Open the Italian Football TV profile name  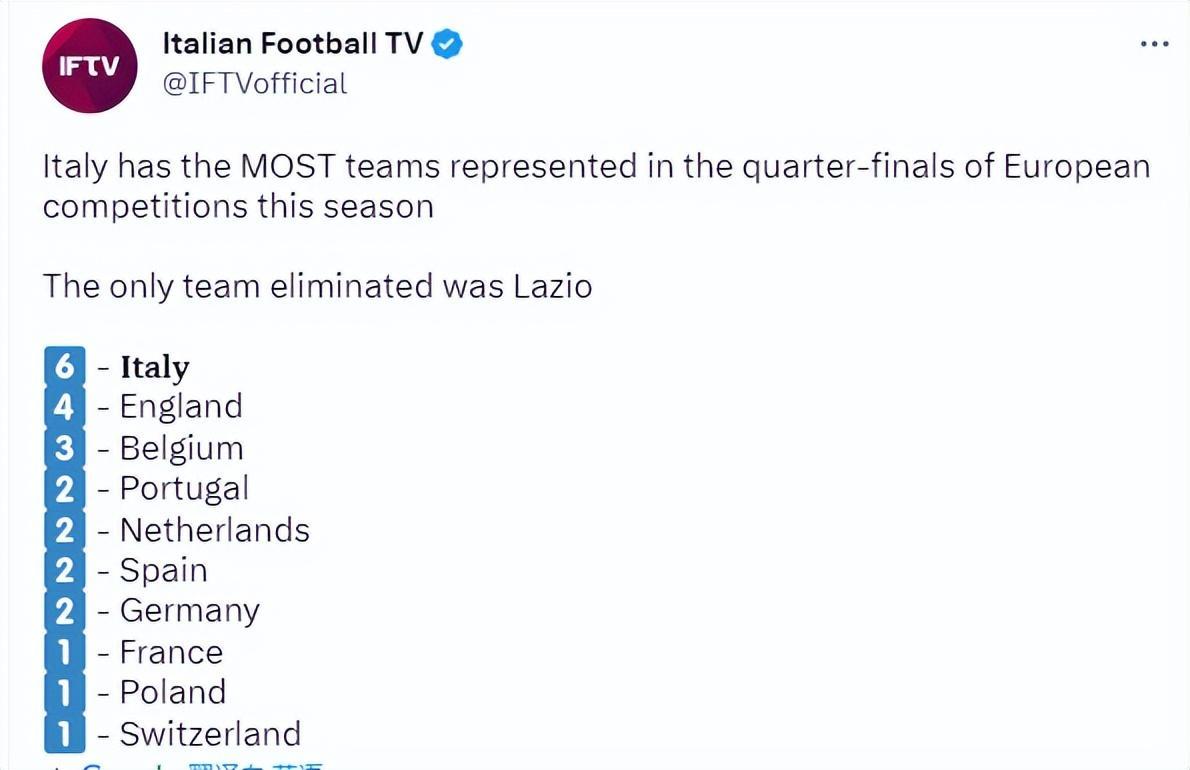click(x=292, y=44)
